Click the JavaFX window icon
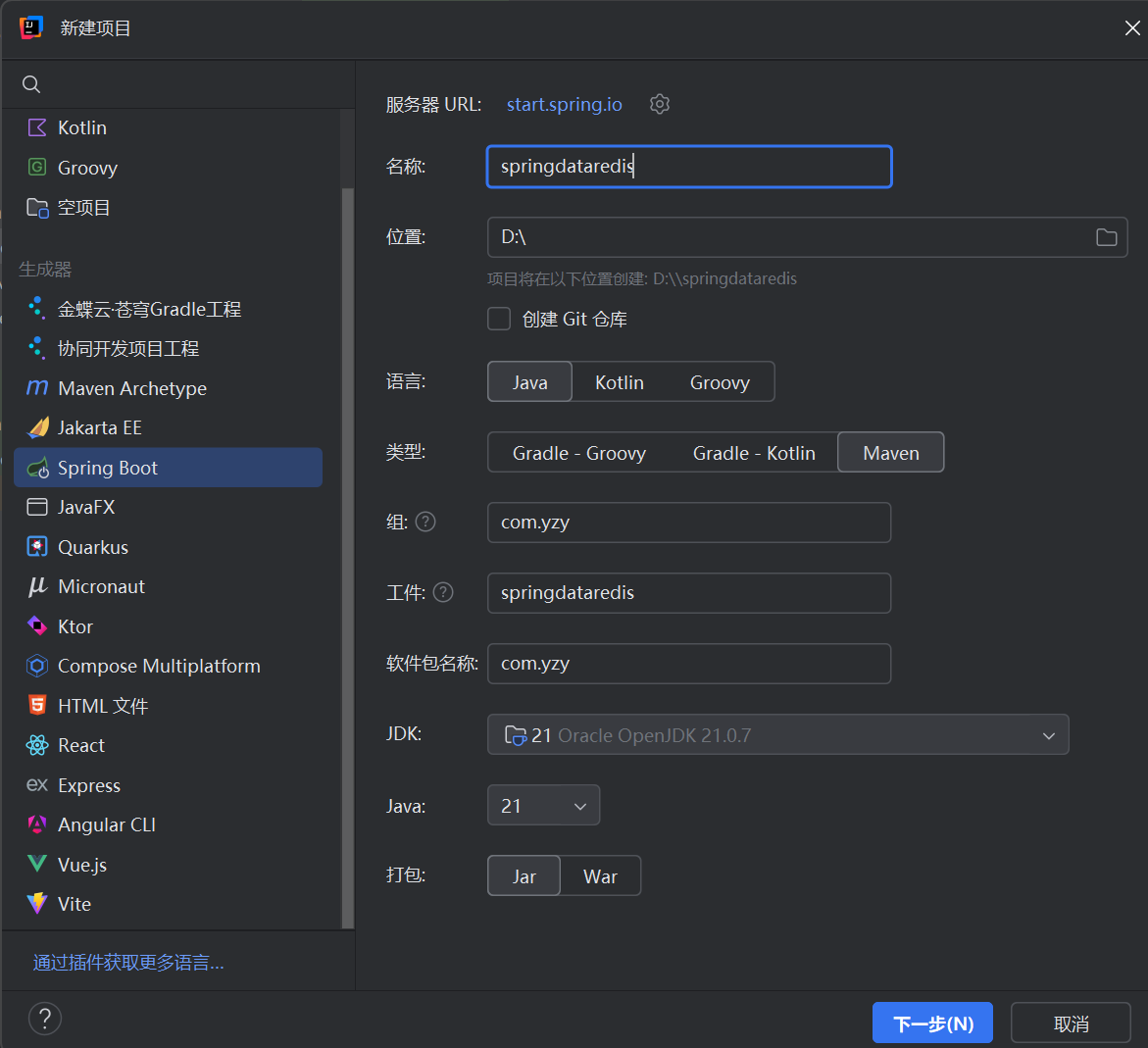 37,507
